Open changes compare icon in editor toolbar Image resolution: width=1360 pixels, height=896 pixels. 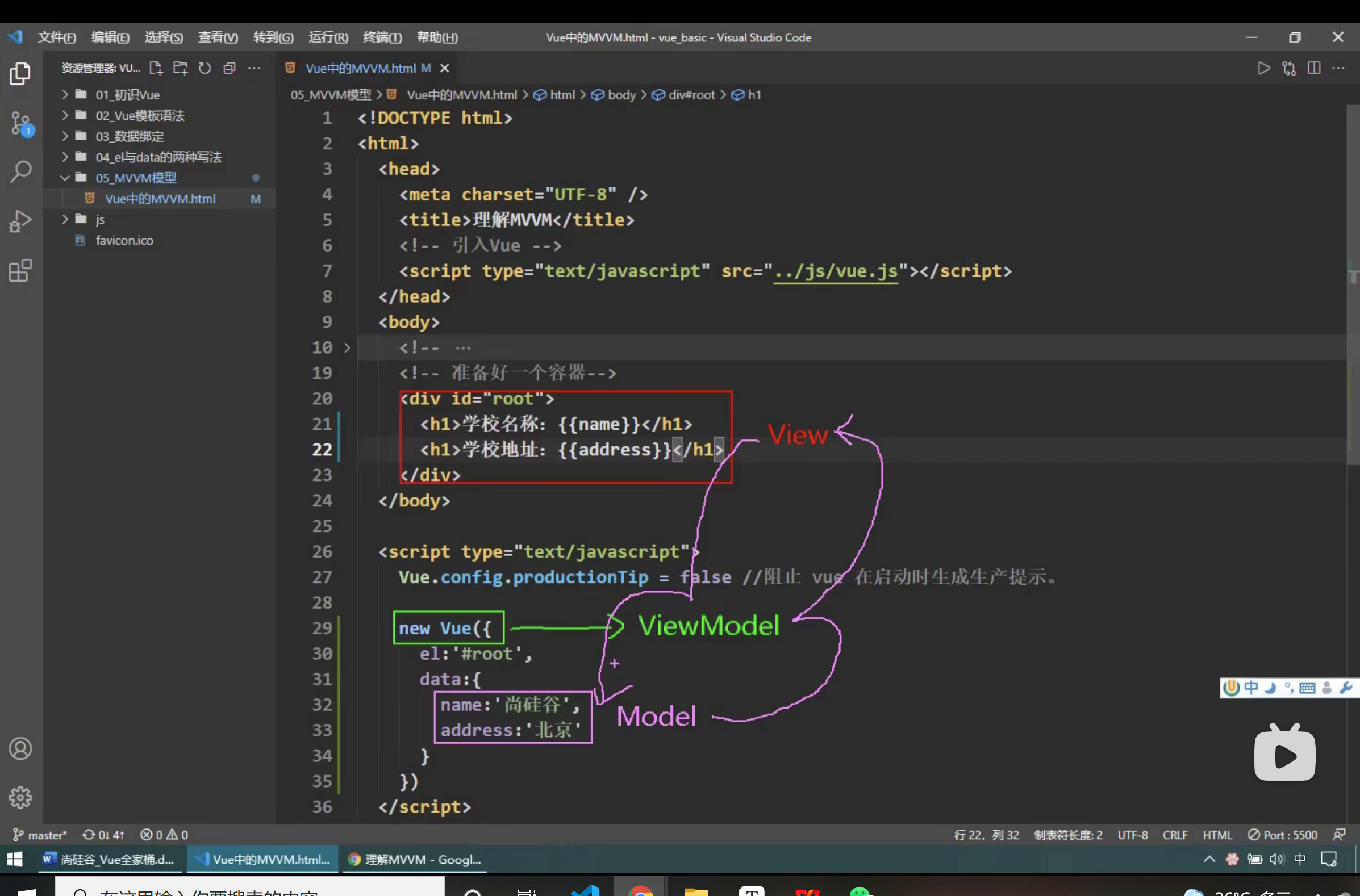click(x=1289, y=69)
